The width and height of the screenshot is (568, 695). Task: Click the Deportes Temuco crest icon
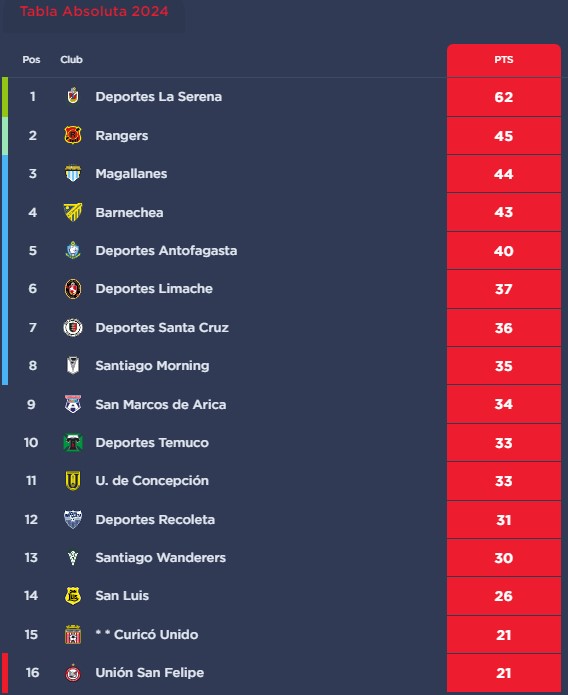point(73,442)
